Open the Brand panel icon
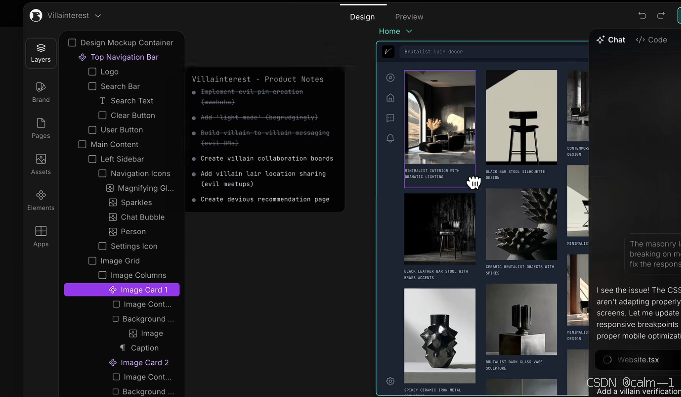Viewport: 681px width, 397px height. click(x=41, y=87)
